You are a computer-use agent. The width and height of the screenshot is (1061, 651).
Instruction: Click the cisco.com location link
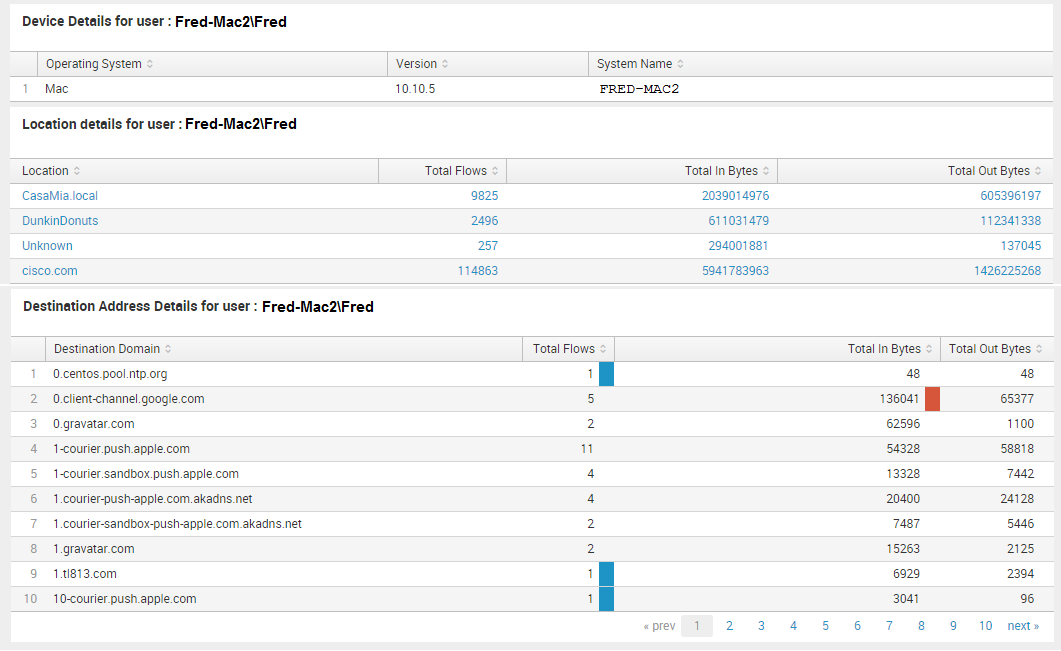coord(49,271)
